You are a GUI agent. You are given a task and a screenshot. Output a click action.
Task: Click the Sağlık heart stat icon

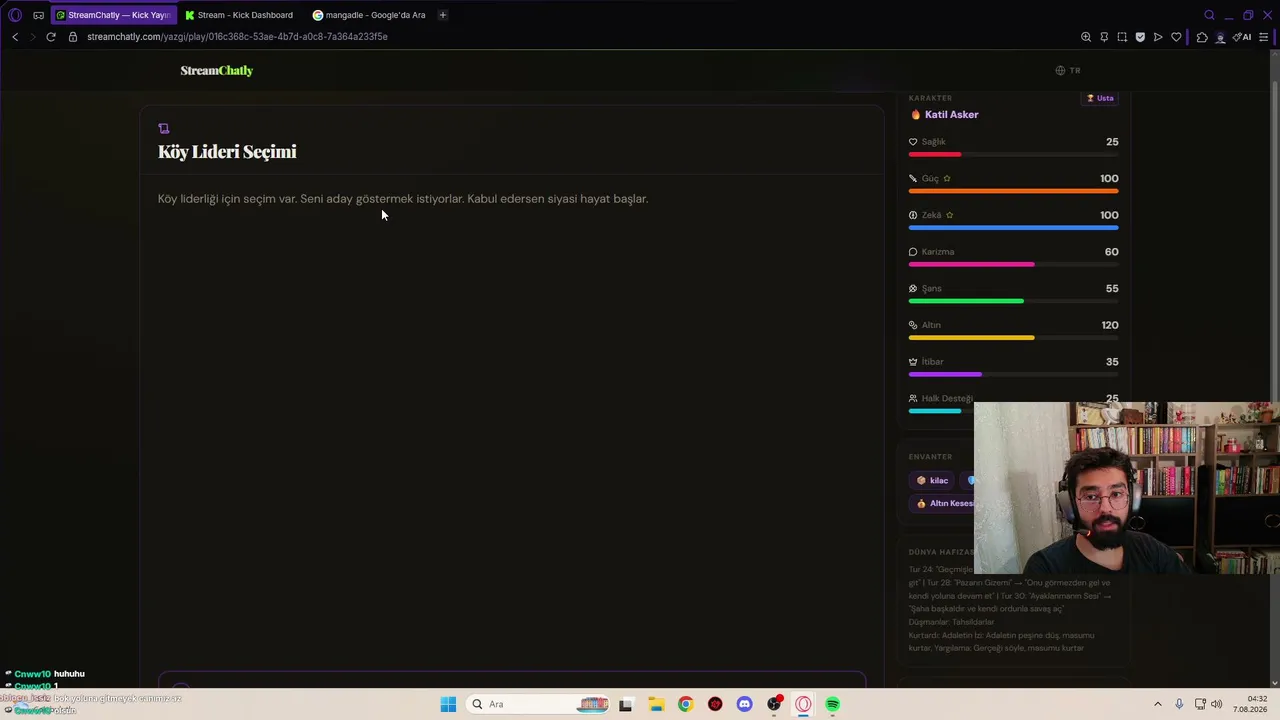(913, 142)
